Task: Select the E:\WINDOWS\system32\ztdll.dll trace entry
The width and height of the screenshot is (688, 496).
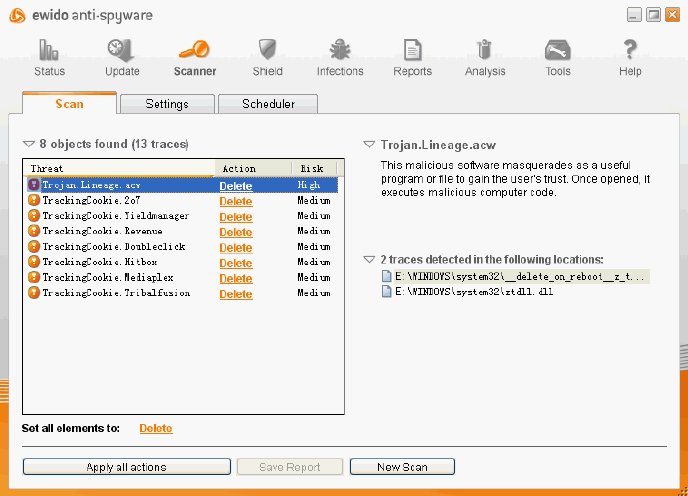Action: [x=473, y=292]
